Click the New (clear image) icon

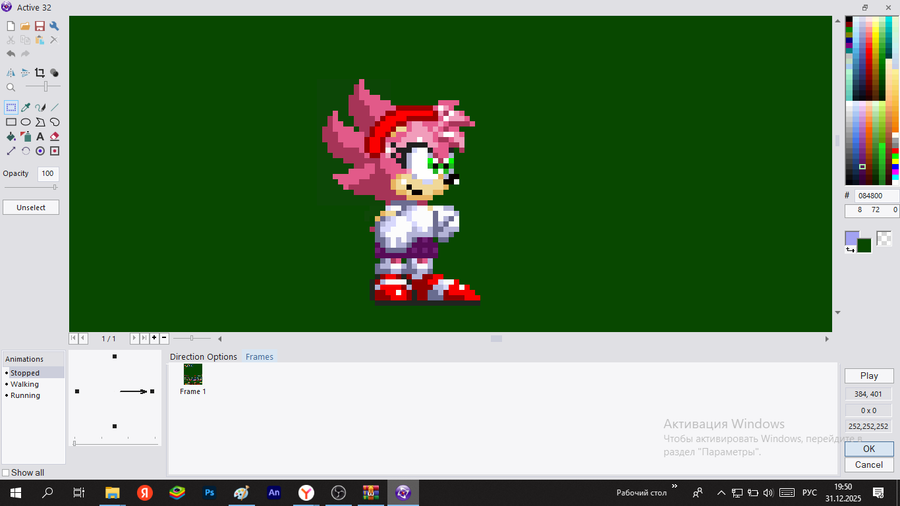click(11, 26)
